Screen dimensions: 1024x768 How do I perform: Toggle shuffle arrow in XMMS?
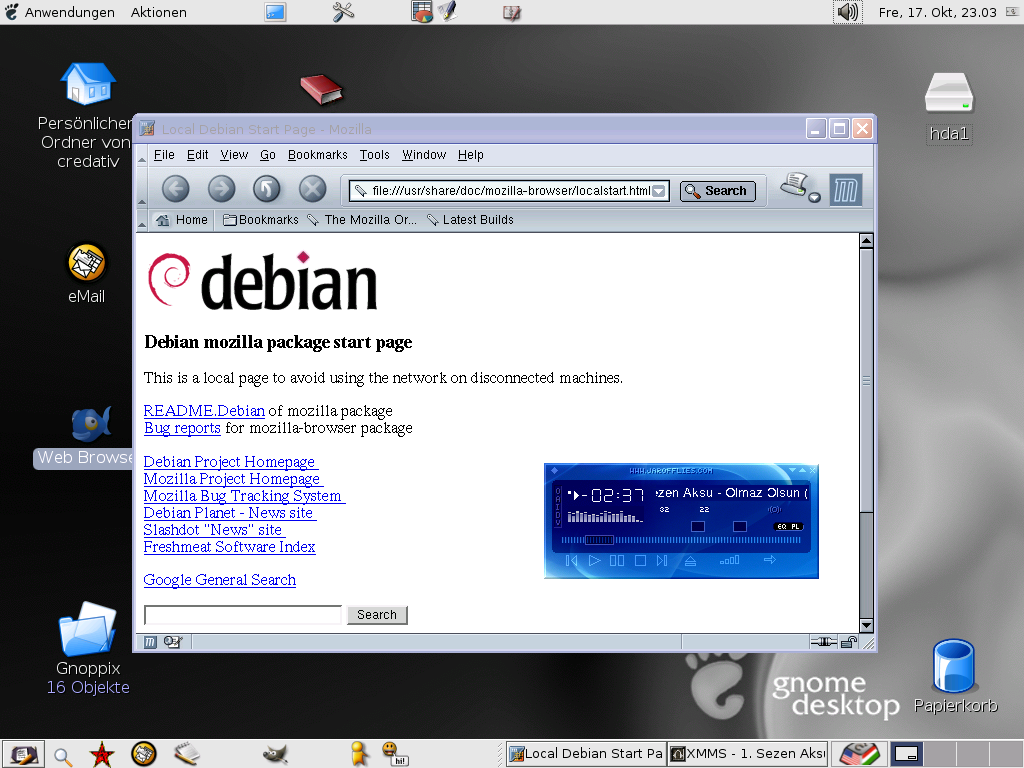tap(769, 560)
